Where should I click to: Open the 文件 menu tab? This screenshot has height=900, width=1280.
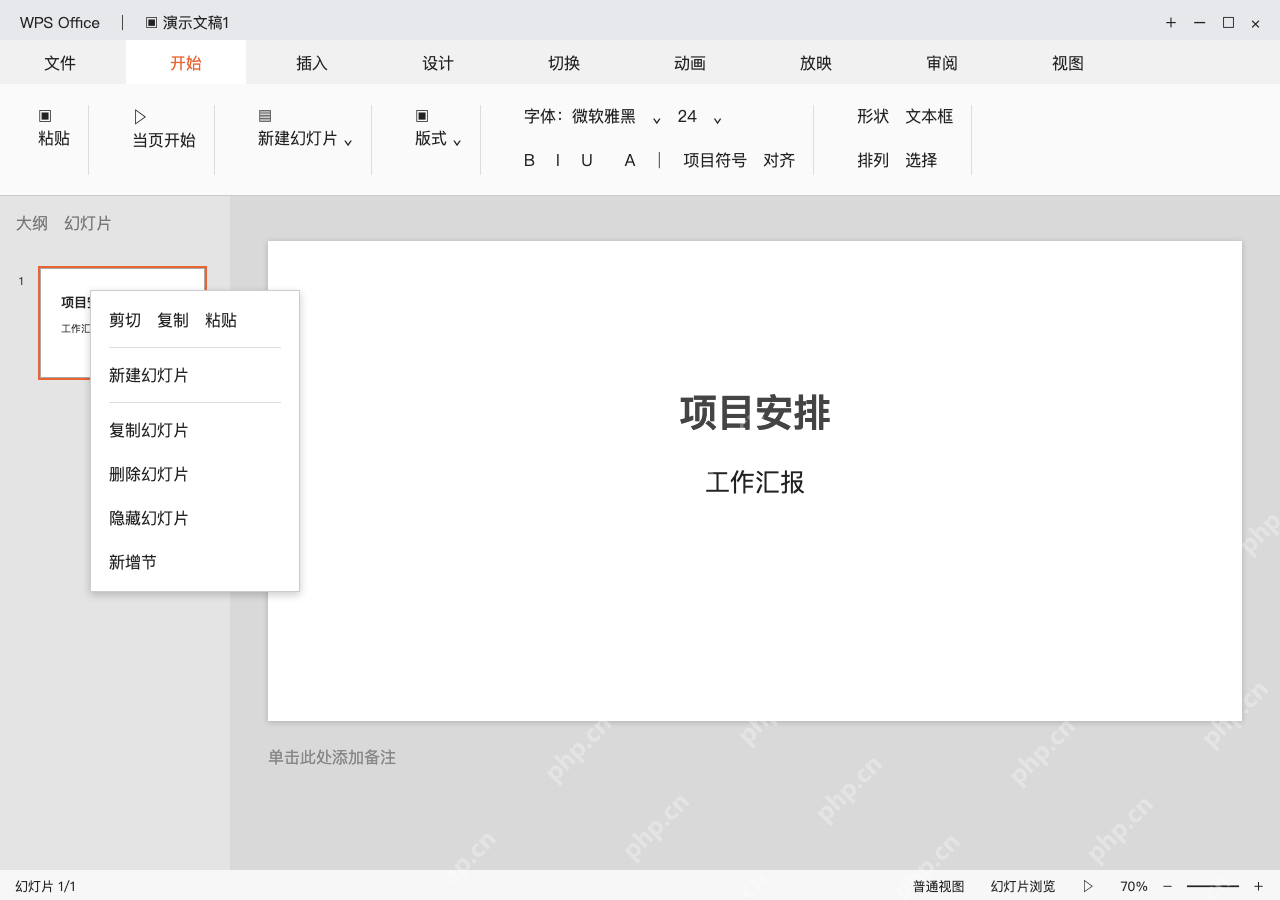tap(60, 63)
